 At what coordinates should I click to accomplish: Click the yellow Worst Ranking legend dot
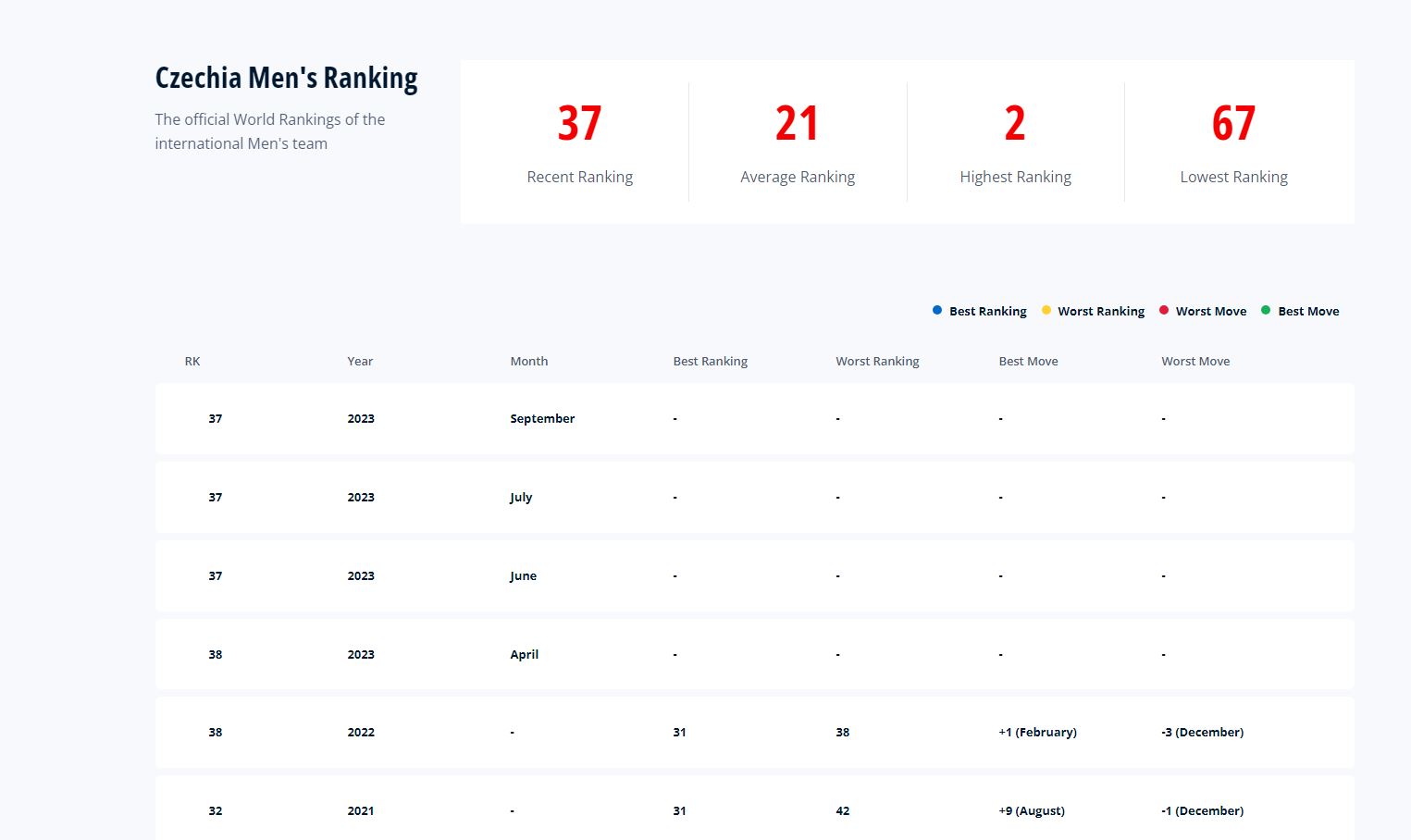pos(1046,311)
